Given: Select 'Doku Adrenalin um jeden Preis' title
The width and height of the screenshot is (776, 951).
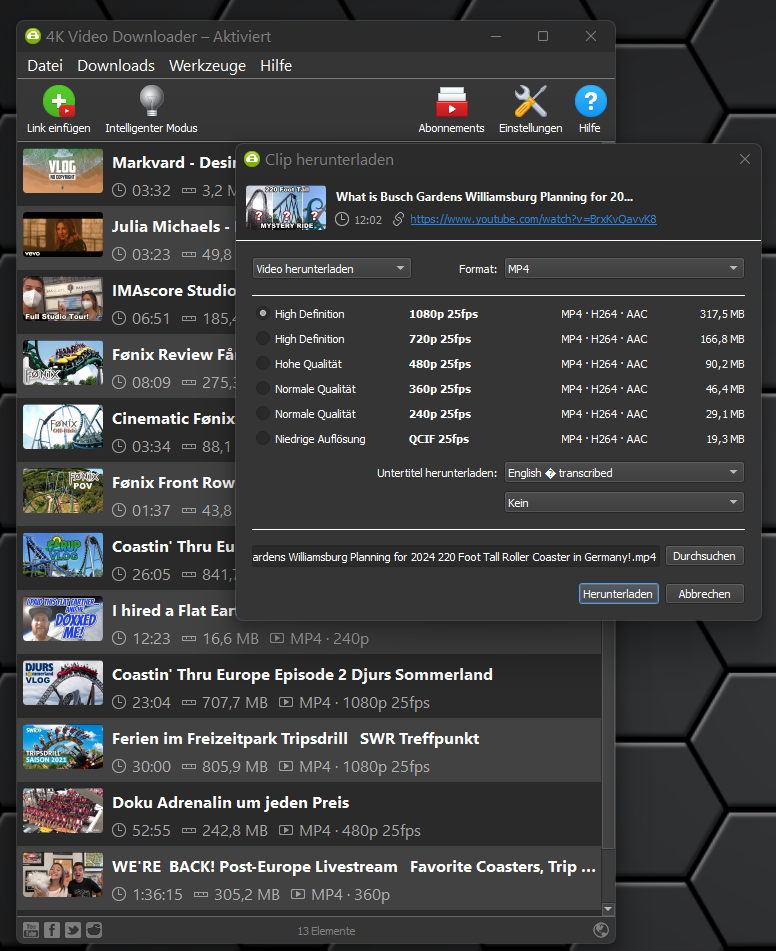Looking at the screenshot, I should coord(231,802).
